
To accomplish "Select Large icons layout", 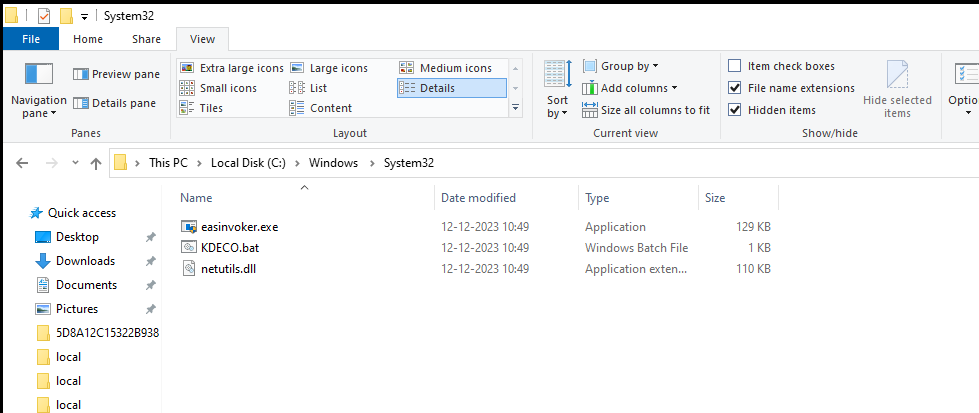I will tap(329, 68).
